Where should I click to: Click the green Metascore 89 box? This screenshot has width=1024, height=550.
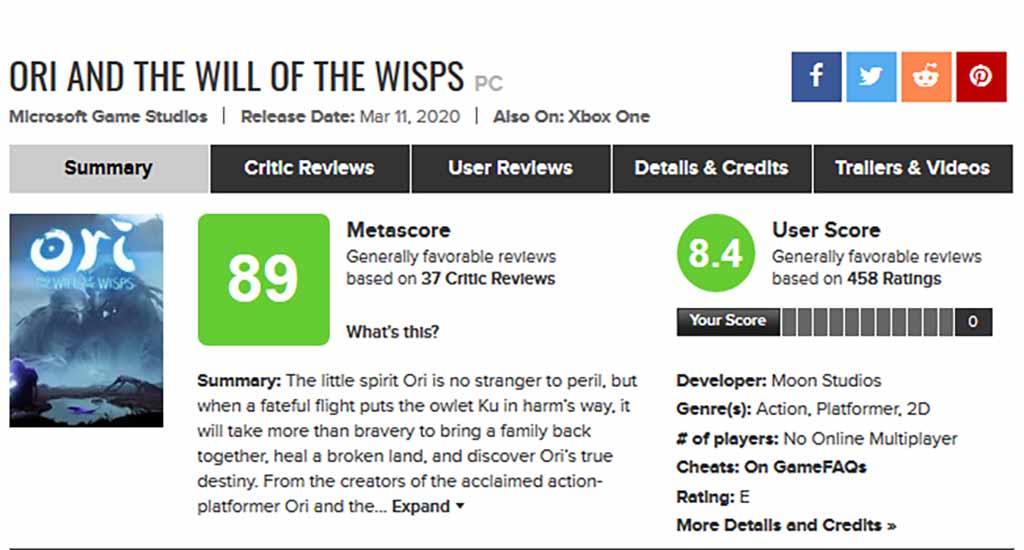pos(264,280)
